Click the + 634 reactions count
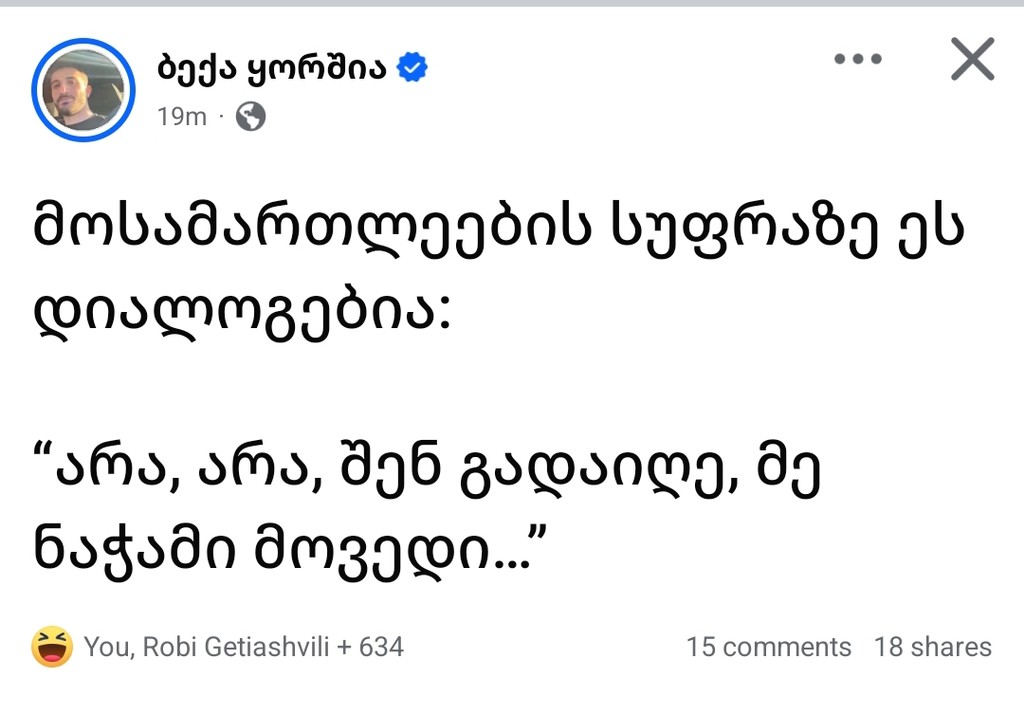This screenshot has height=710, width=1024. [371, 647]
